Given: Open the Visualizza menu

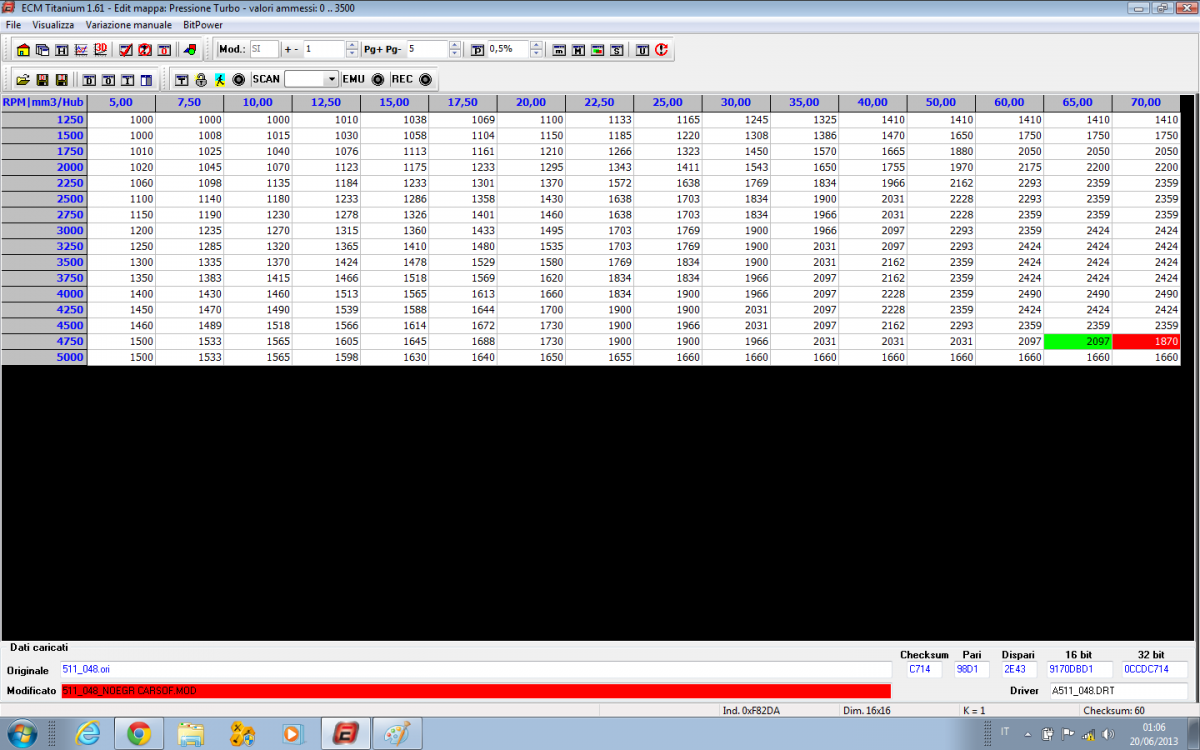Looking at the screenshot, I should point(53,24).
